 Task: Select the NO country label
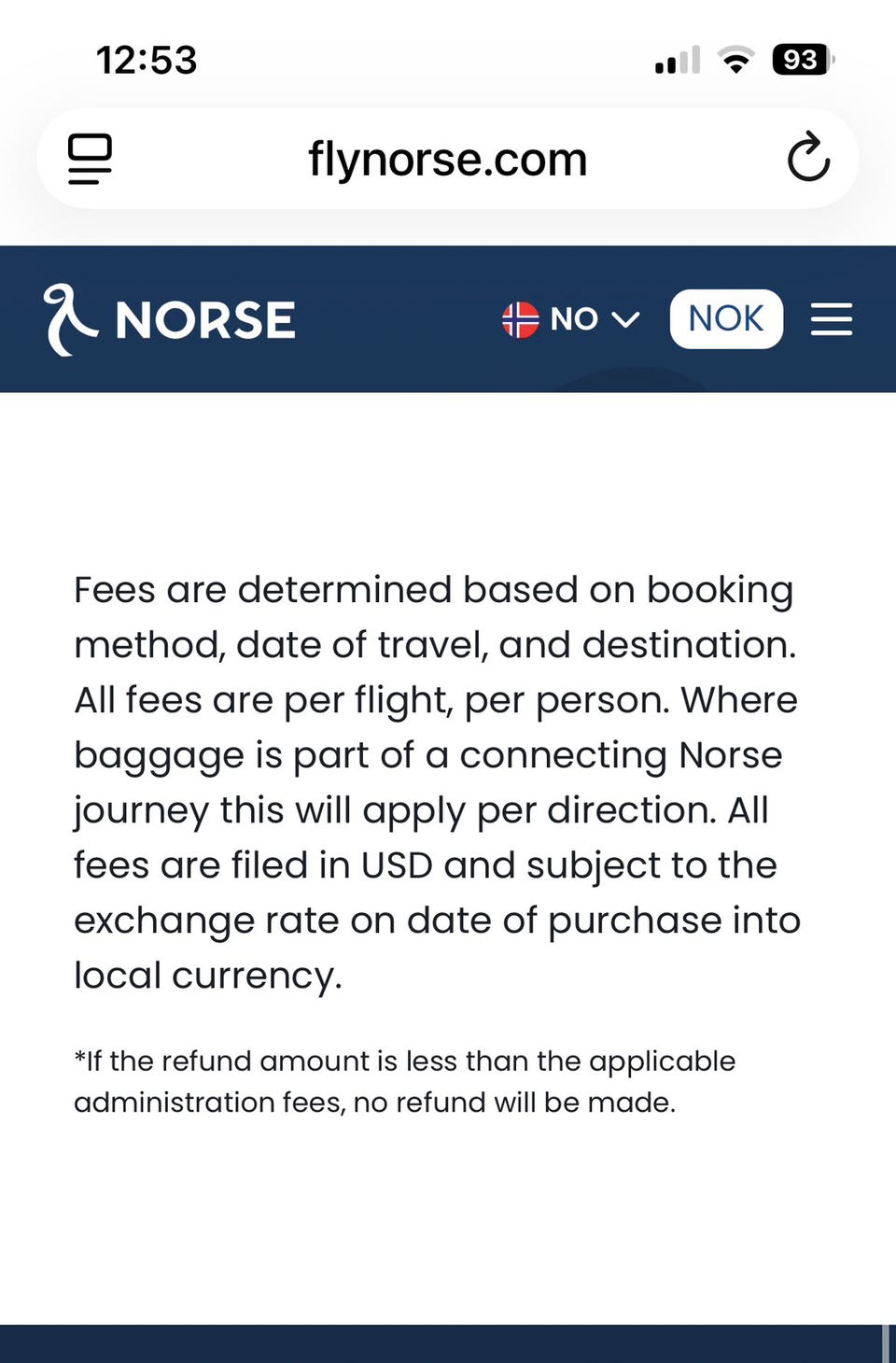point(574,319)
